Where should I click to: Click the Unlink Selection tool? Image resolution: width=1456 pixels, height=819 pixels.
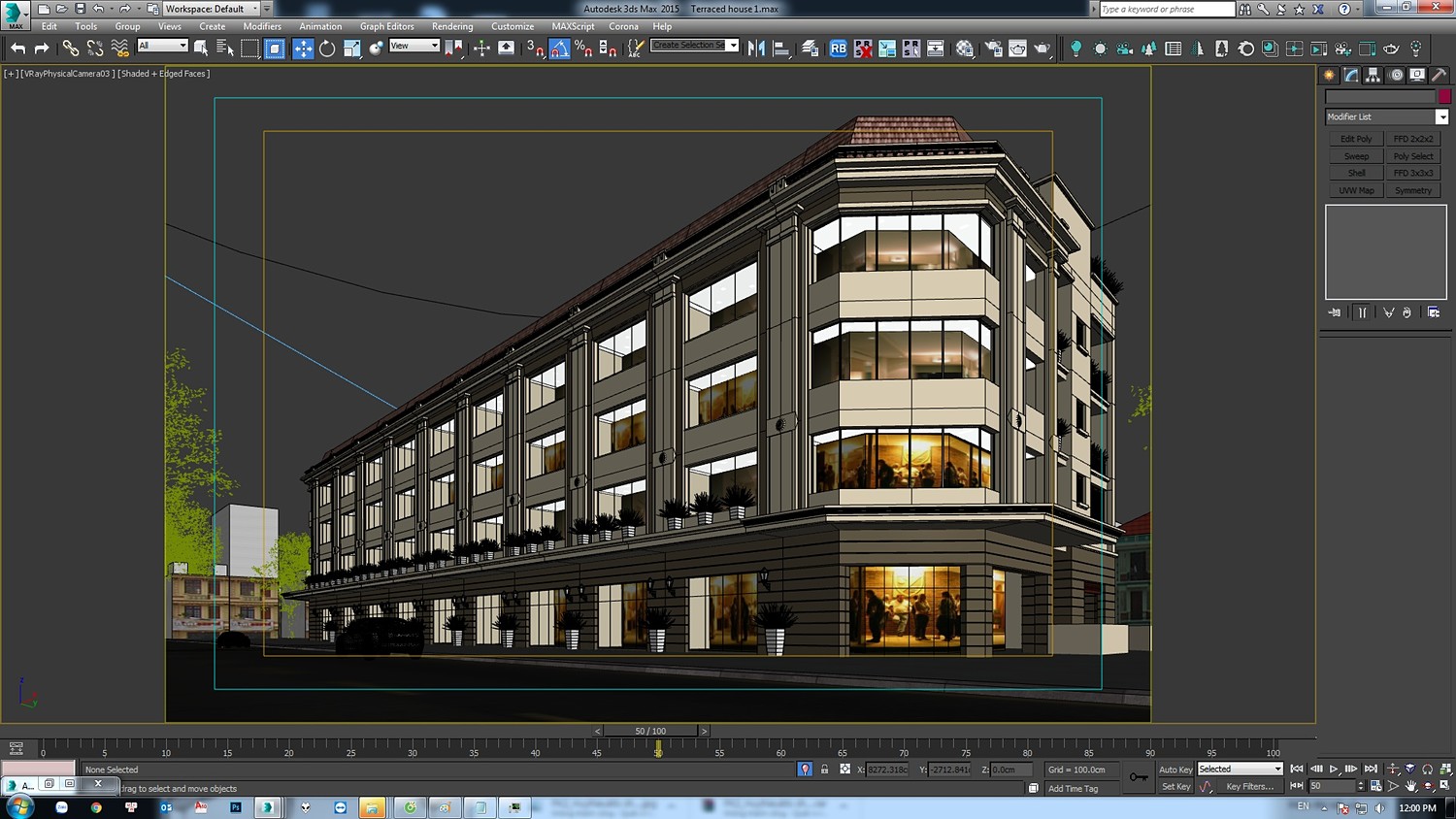click(94, 48)
